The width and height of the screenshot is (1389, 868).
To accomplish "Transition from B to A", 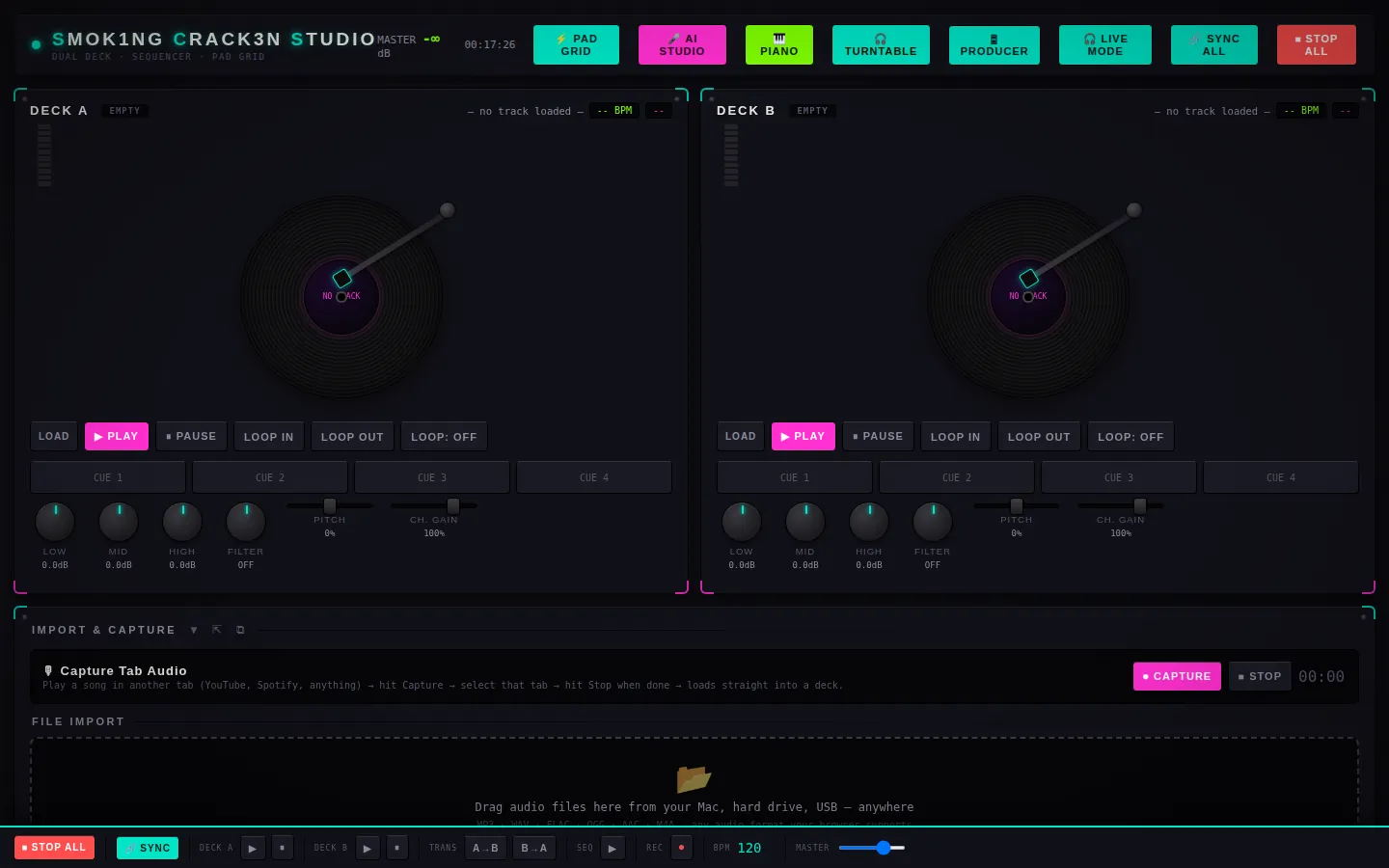I will click(534, 848).
